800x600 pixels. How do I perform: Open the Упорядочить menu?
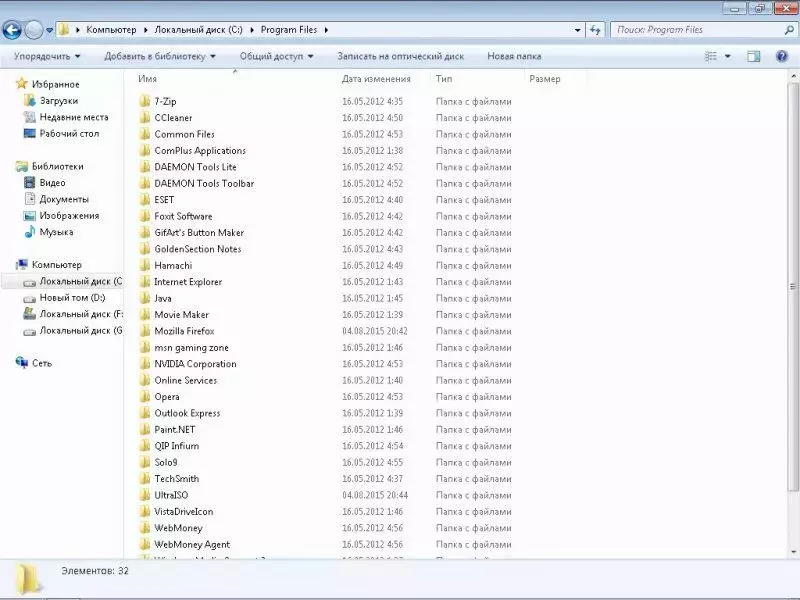click(47, 56)
